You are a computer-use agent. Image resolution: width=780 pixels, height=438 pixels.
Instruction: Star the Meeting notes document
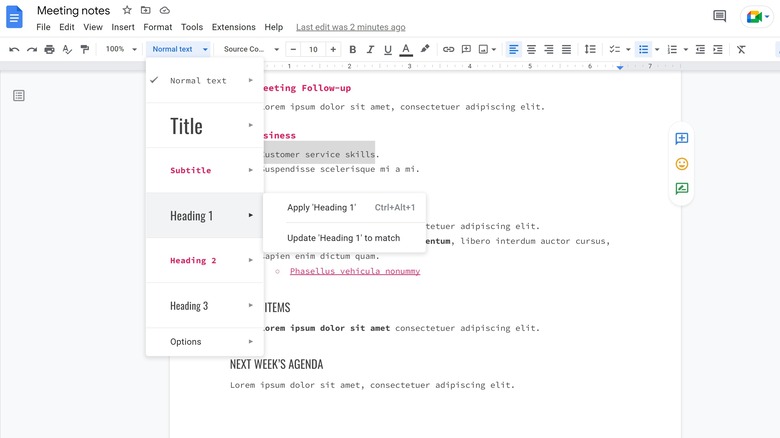coord(127,10)
